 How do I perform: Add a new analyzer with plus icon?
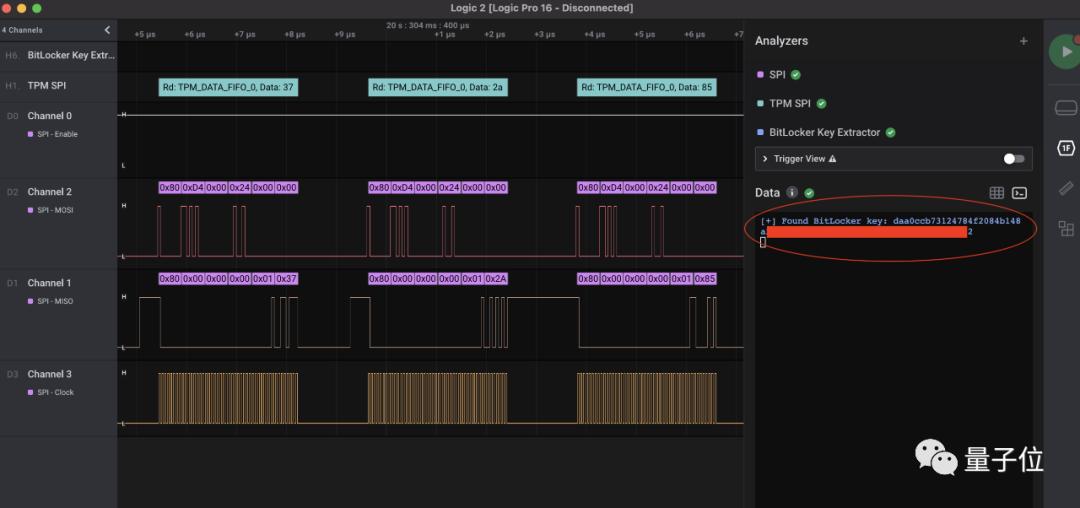coord(1023,41)
